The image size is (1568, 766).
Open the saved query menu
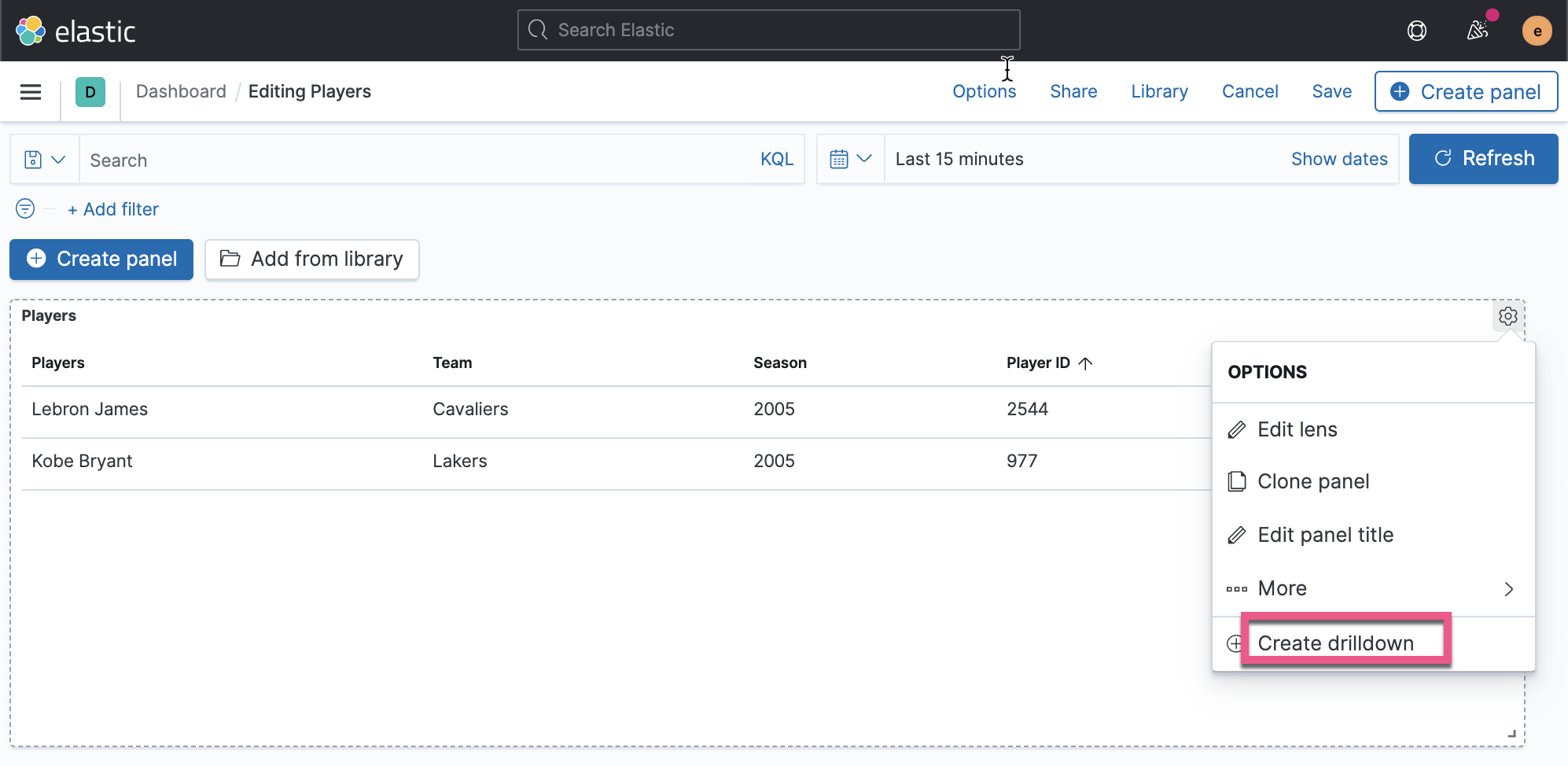pos(45,160)
